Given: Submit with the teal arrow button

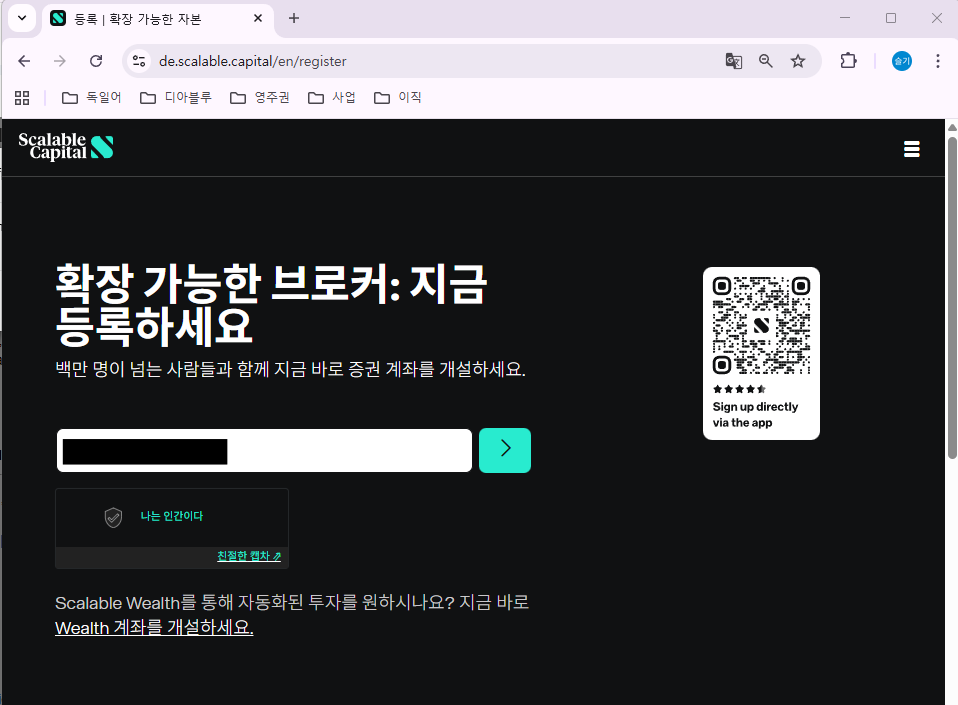Looking at the screenshot, I should pos(505,450).
